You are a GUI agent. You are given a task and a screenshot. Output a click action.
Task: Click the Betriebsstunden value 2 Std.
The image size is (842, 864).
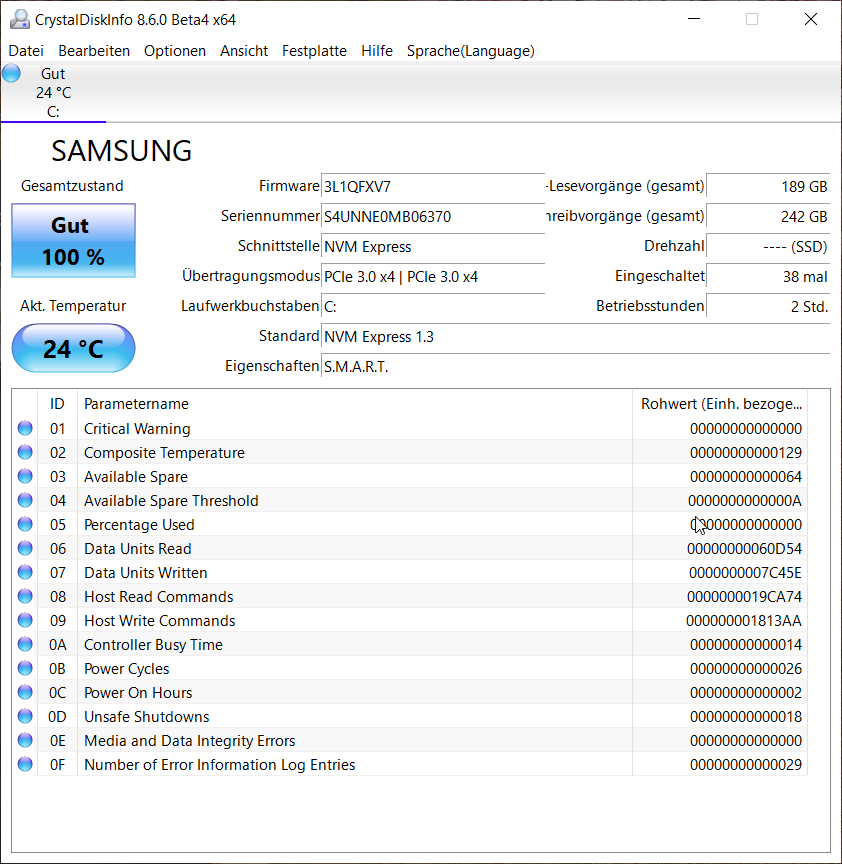pyautogui.click(x=768, y=306)
